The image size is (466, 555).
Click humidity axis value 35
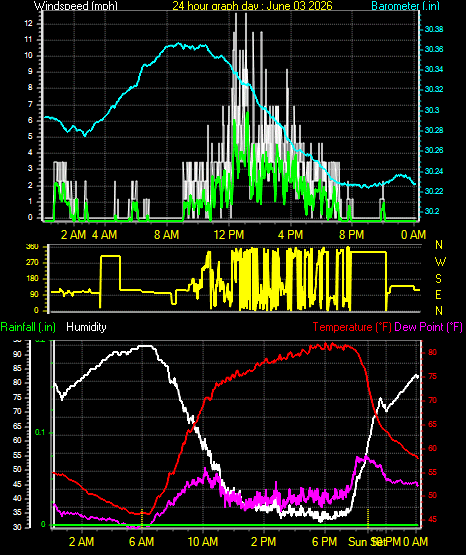pos(17,513)
